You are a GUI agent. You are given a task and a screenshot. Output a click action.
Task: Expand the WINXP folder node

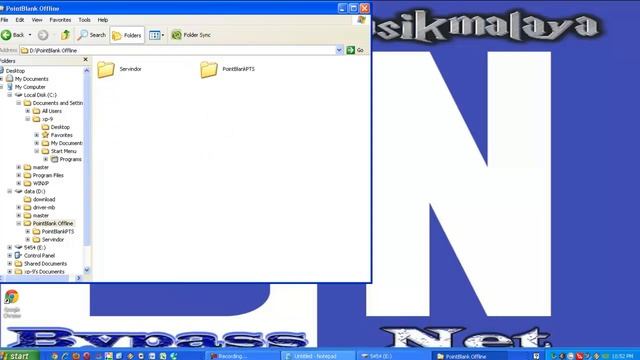(x=19, y=183)
